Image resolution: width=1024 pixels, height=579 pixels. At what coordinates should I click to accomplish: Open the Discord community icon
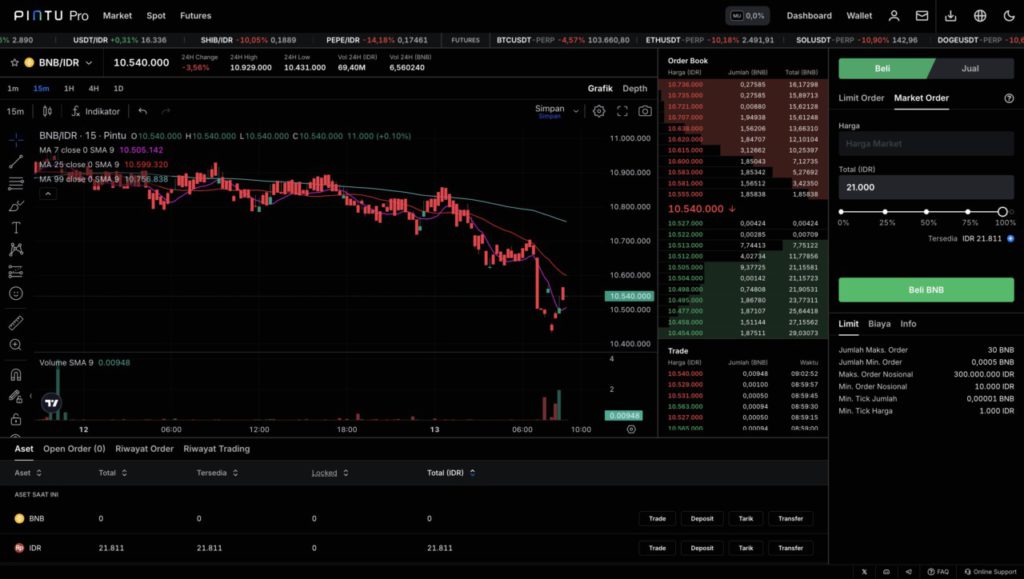click(x=886, y=572)
